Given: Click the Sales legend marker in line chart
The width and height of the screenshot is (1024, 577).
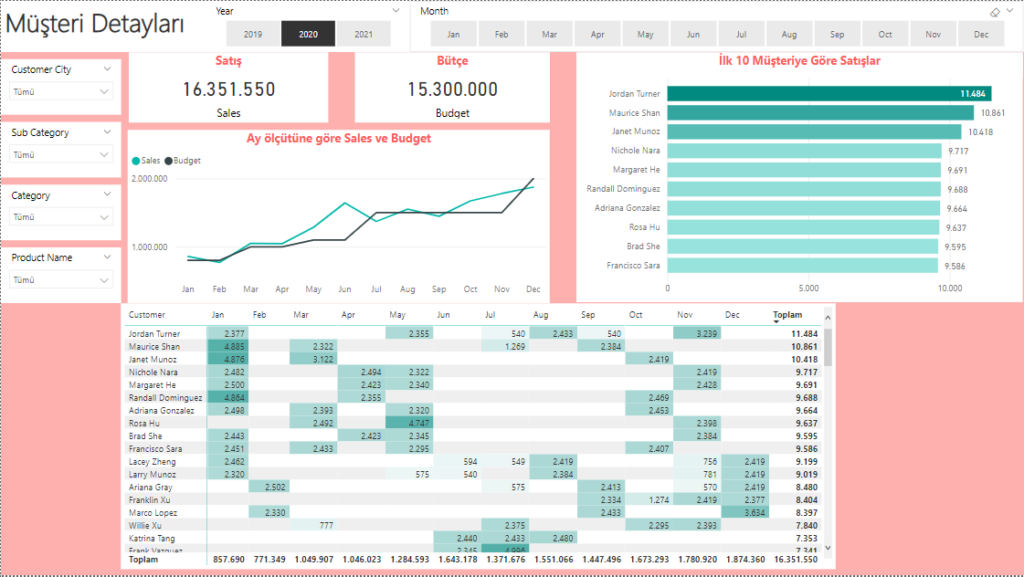Looking at the screenshot, I should (x=136, y=160).
